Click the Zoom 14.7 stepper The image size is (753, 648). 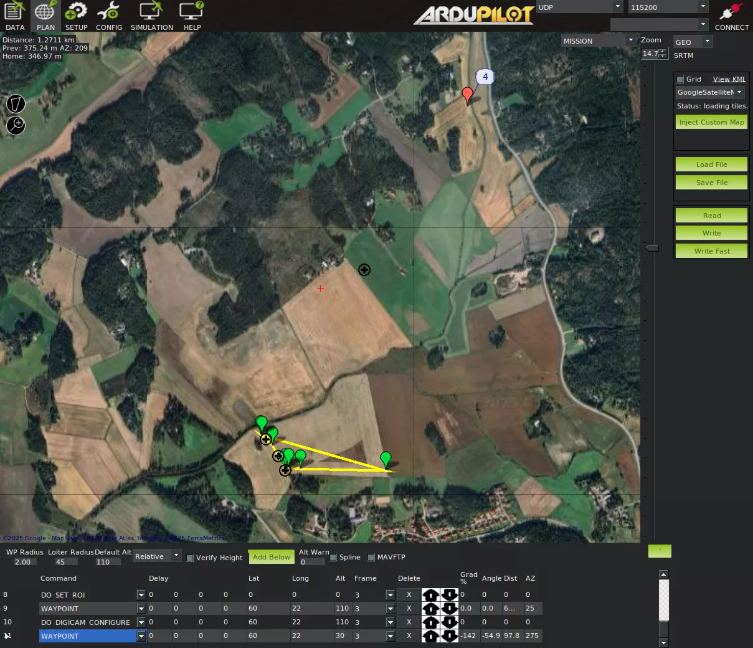[655, 53]
